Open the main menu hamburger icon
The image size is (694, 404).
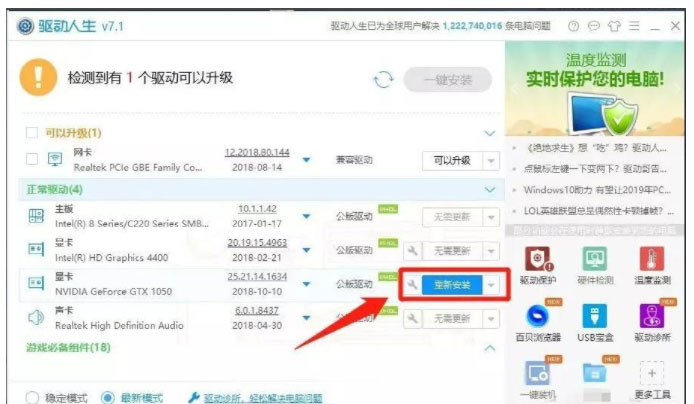click(x=634, y=26)
